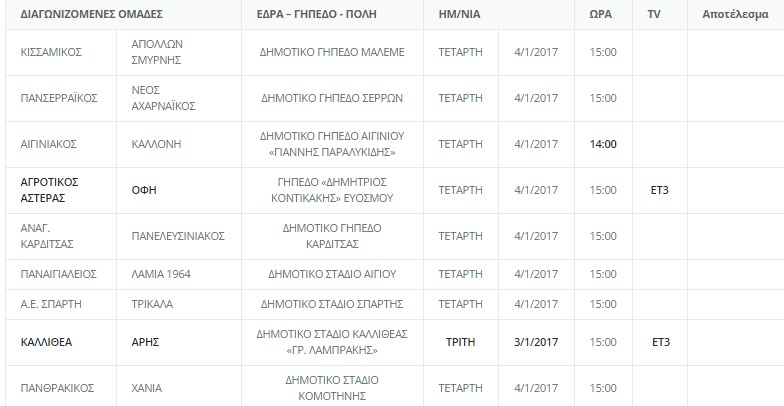Viewport: 784px width, 406px height.
Task: Click the TV column header
Action: [654, 14]
